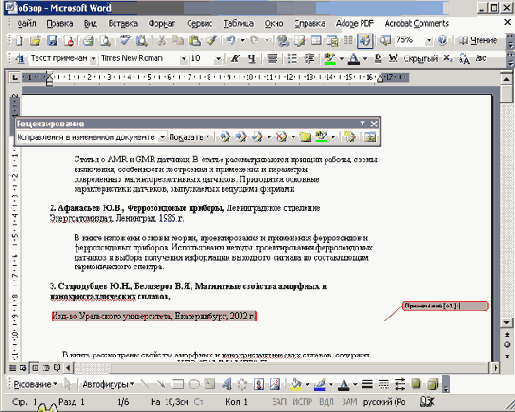Open the zoom 75% dropdown
Image resolution: width=515 pixels, height=412 pixels.
point(429,41)
